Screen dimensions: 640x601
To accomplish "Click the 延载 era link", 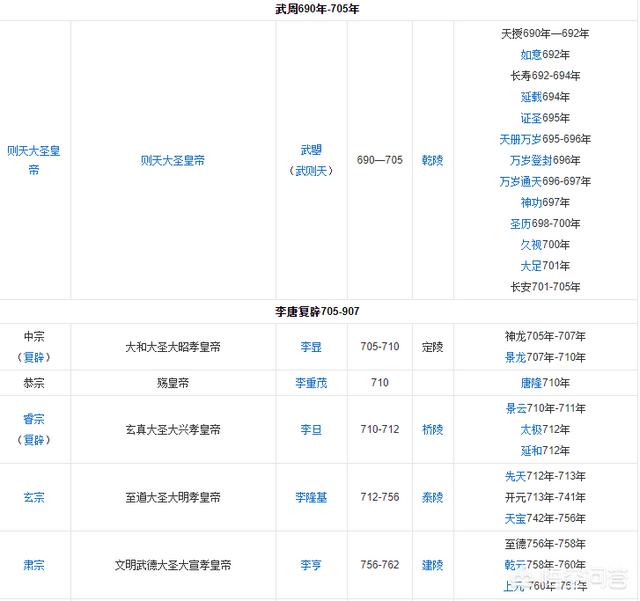I will 531,97.
